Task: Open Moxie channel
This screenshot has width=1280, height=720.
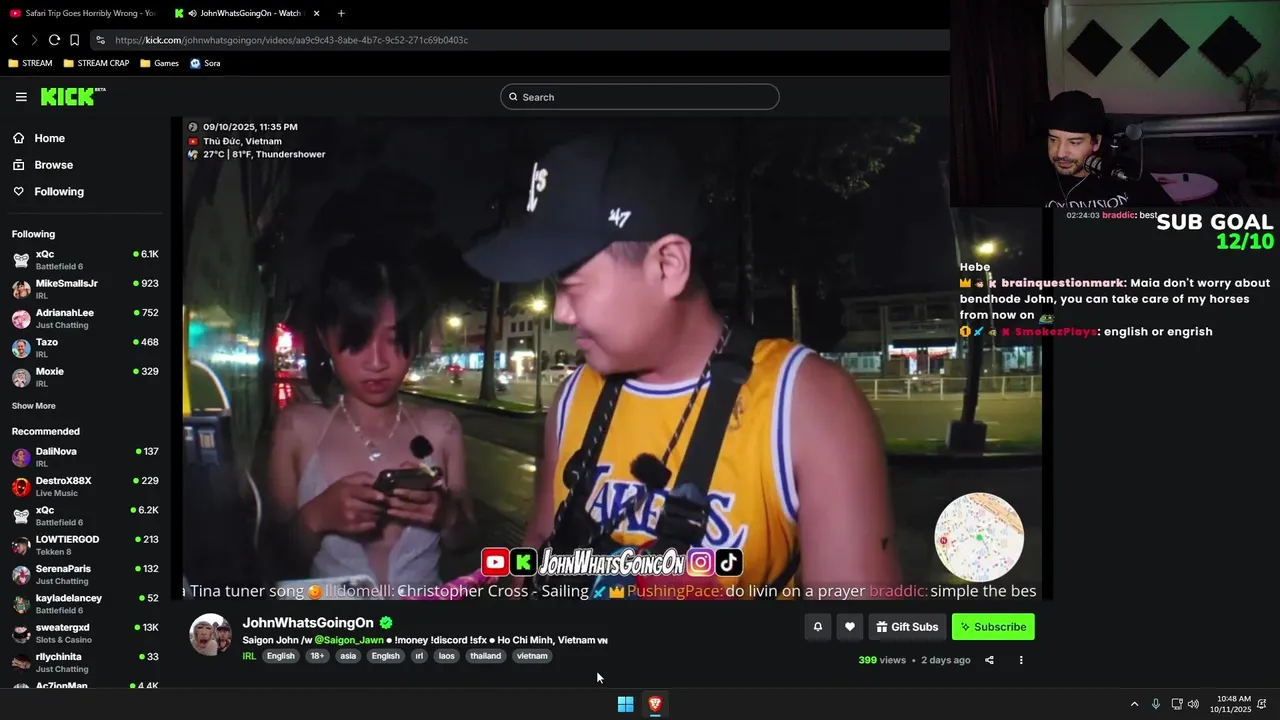Action: (x=85, y=377)
